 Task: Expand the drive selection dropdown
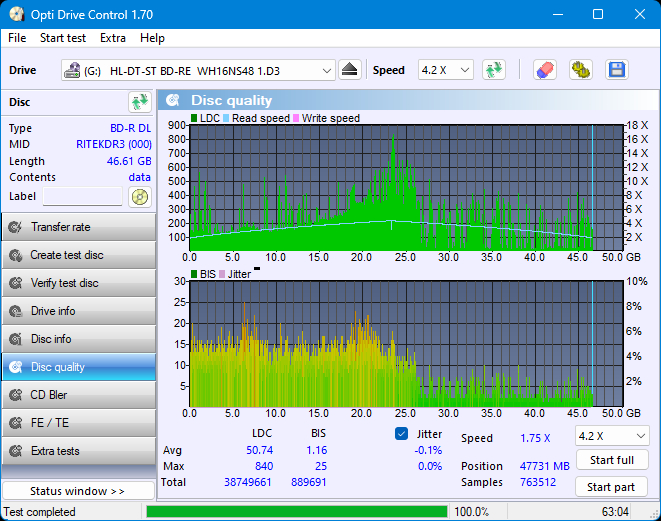326,71
